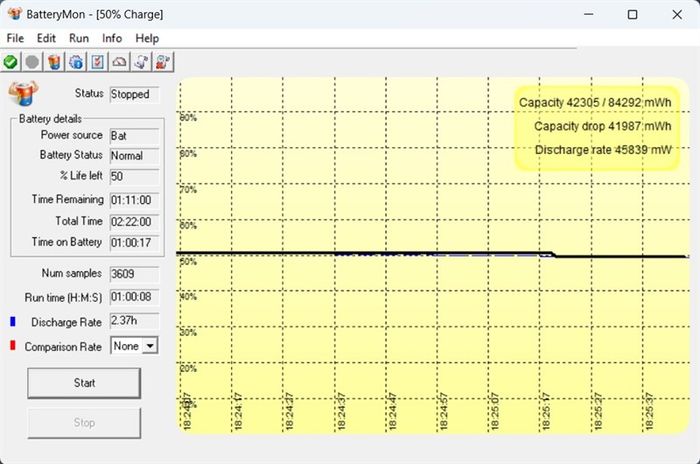Image resolution: width=700 pixels, height=464 pixels.
Task: Click Total Time value 02:22:00
Action: 134,222
